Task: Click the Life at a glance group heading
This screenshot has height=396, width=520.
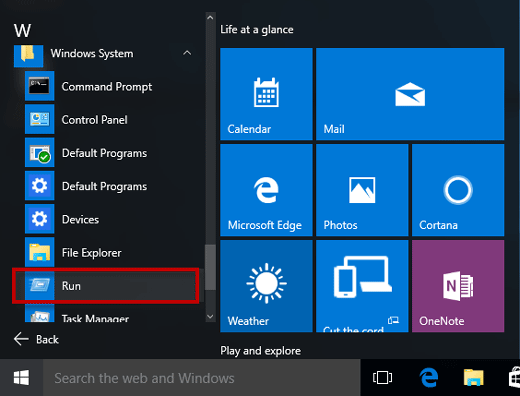Action: point(257,30)
